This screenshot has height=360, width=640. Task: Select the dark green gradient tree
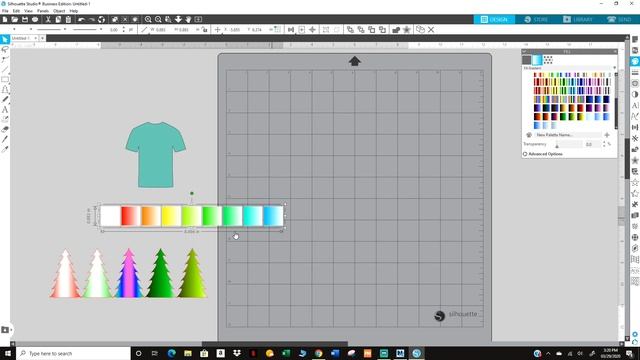point(160,273)
